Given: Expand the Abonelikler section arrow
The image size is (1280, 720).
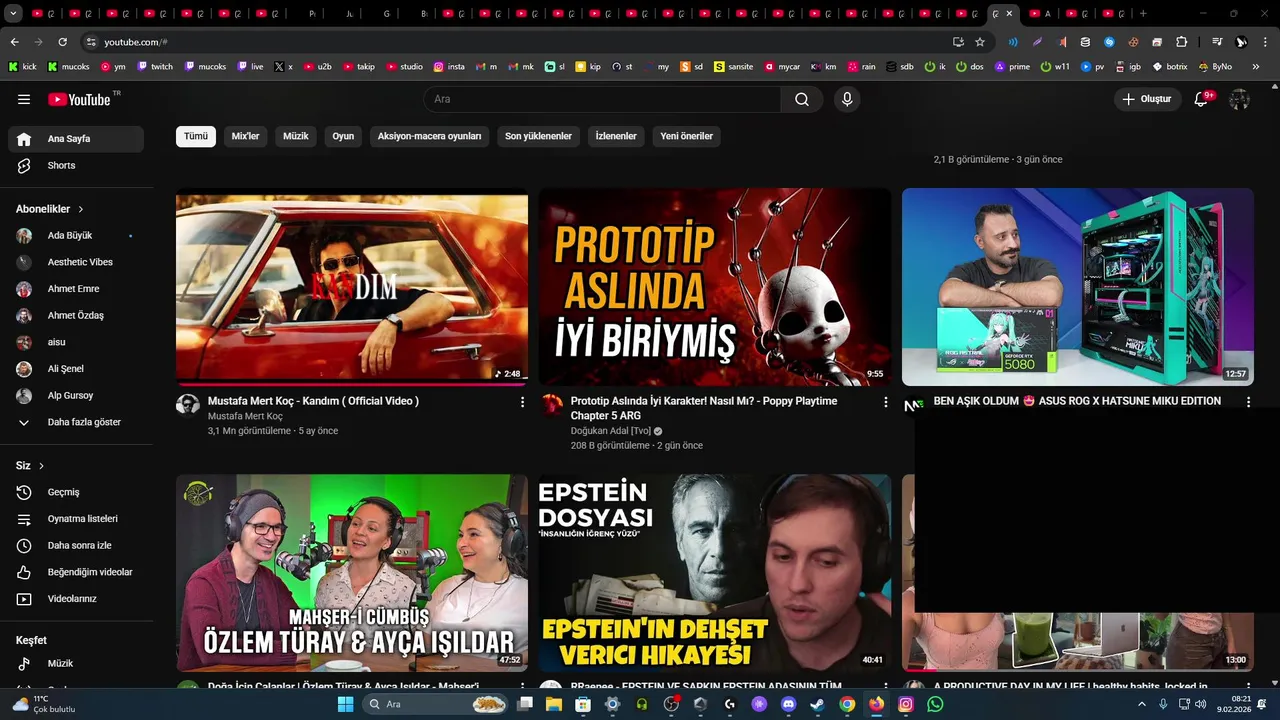Looking at the screenshot, I should point(81,209).
